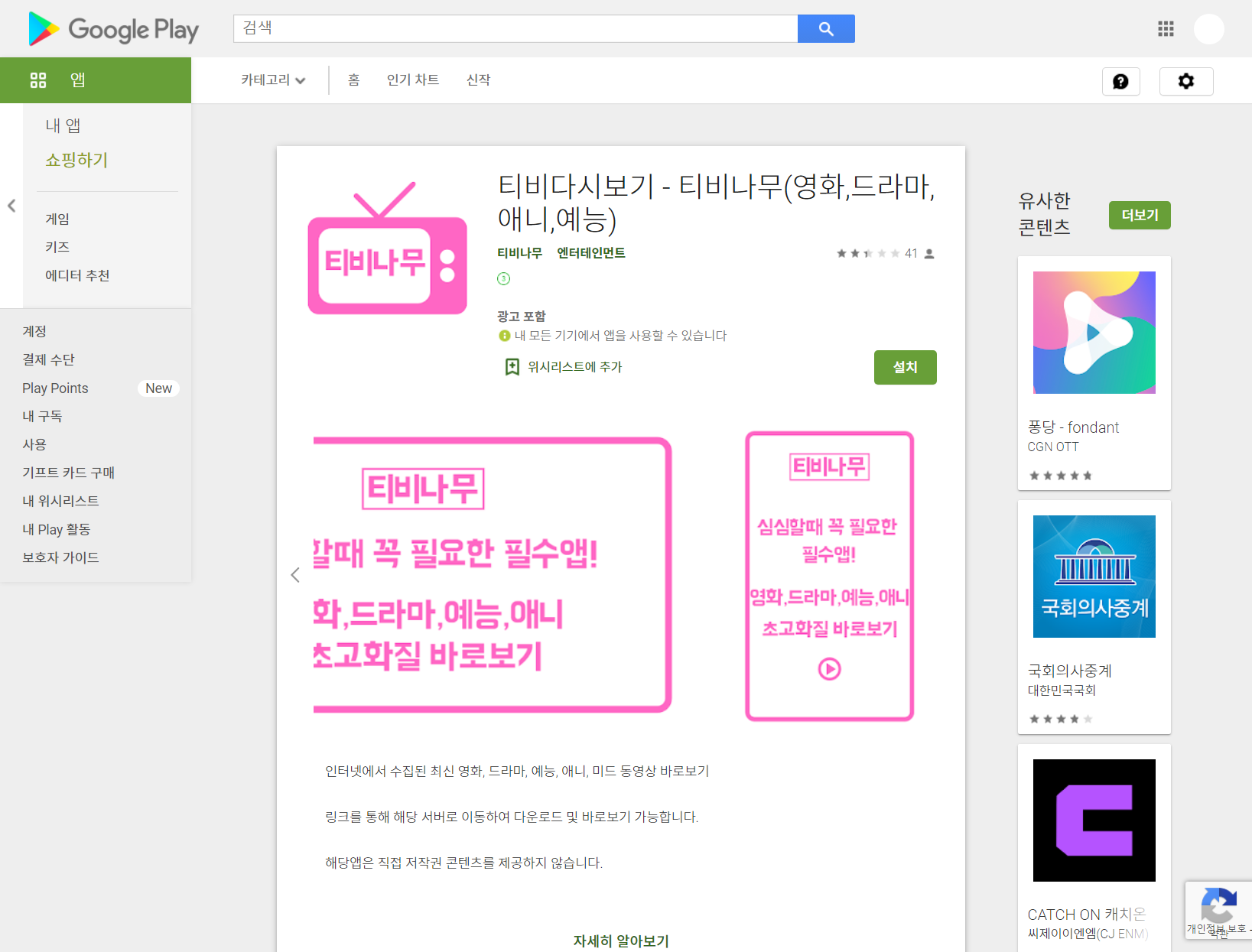This screenshot has height=952, width=1252.
Task: Select 쇼핑하기 in sidebar
Action: click(x=76, y=160)
